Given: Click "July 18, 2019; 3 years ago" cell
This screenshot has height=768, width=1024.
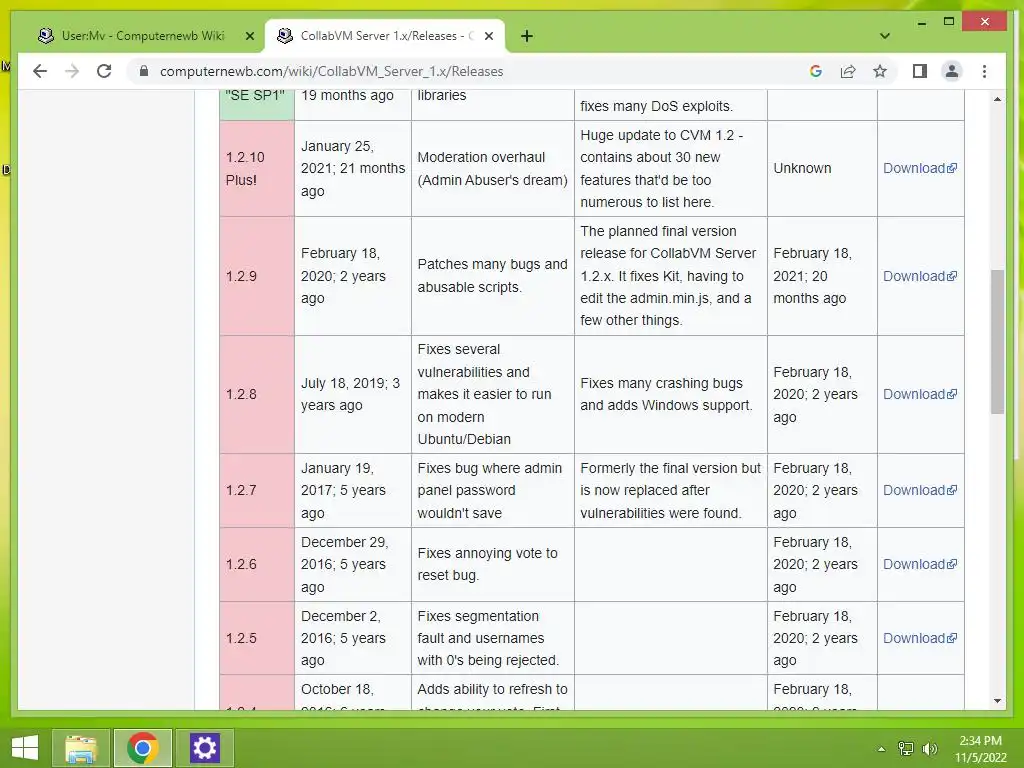Looking at the screenshot, I should pyautogui.click(x=353, y=394).
